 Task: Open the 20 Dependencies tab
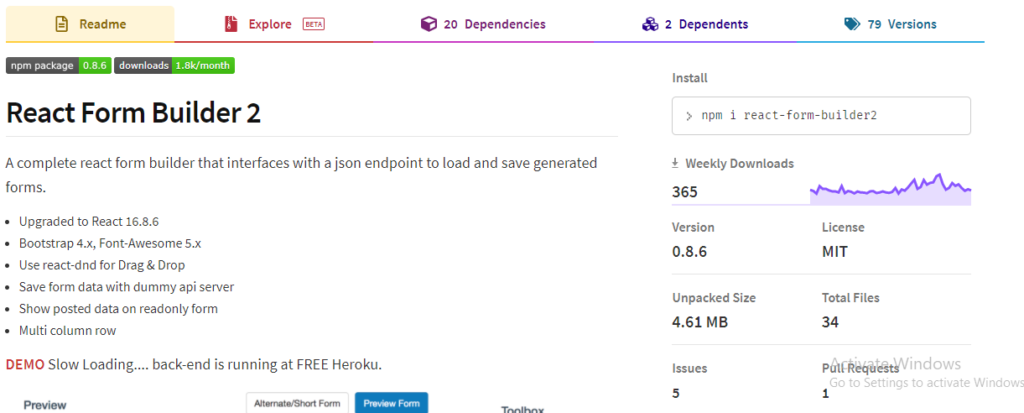tap(483, 24)
